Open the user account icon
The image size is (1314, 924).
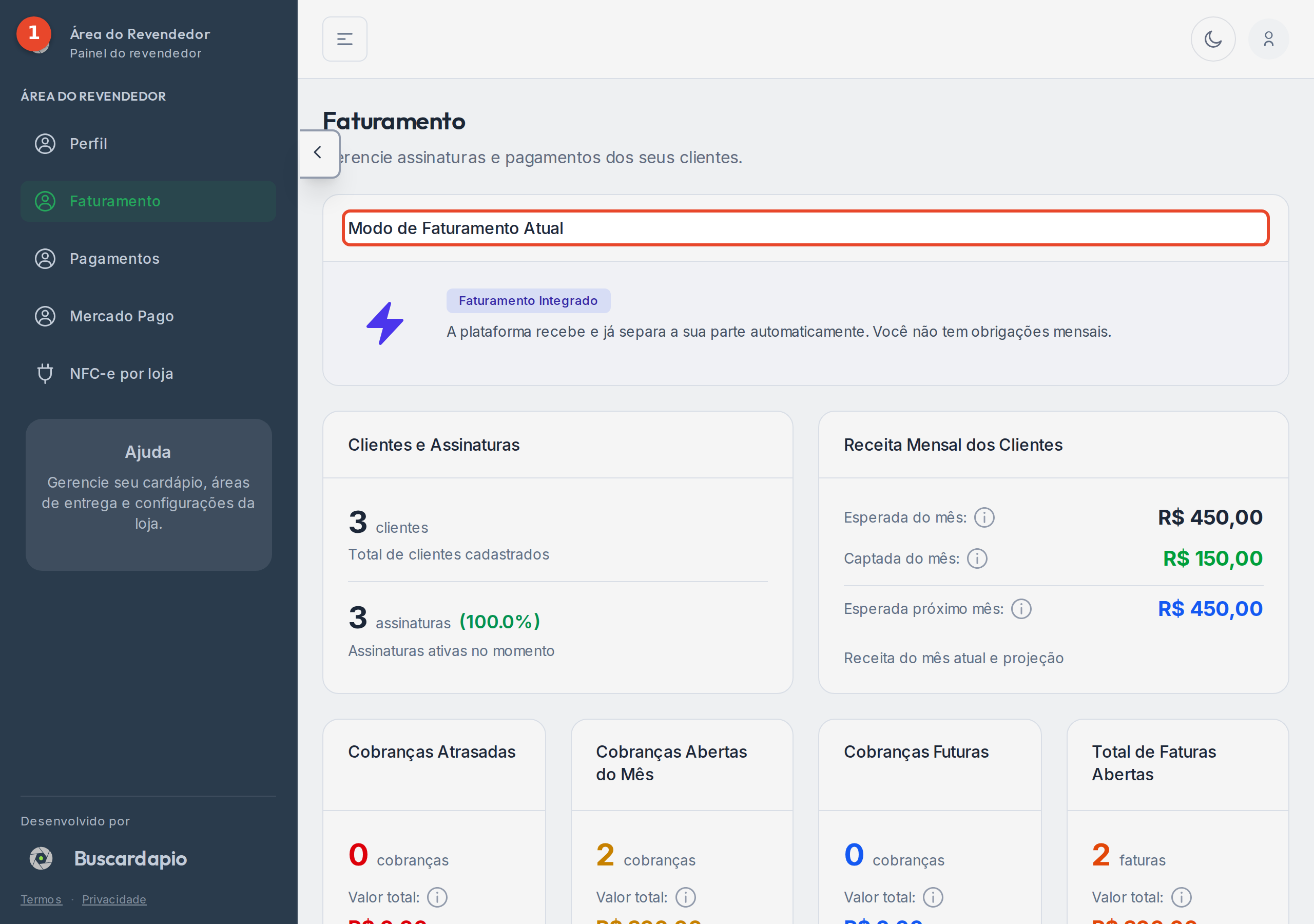(x=1268, y=39)
